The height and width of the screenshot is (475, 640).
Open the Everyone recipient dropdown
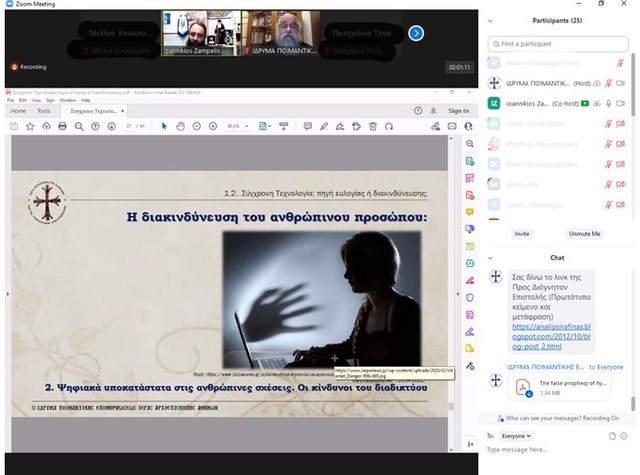[516, 436]
